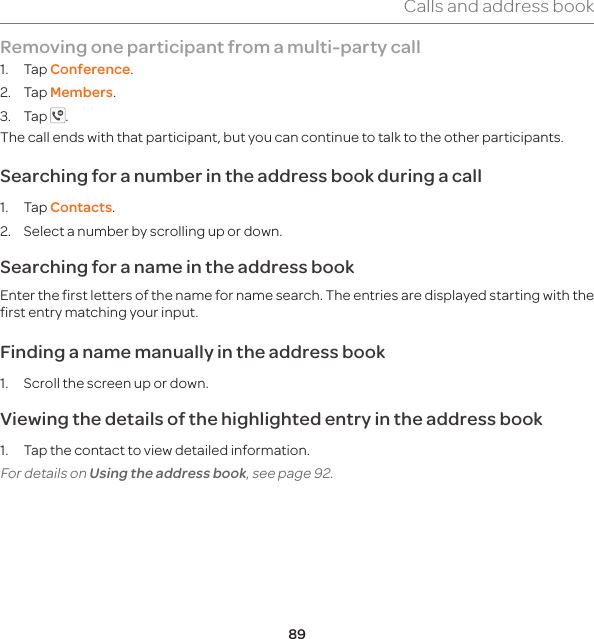The height and width of the screenshot is (639, 594).
Task: Click the 'Calls and address book' page header
Action: pyautogui.click(x=499, y=7)
